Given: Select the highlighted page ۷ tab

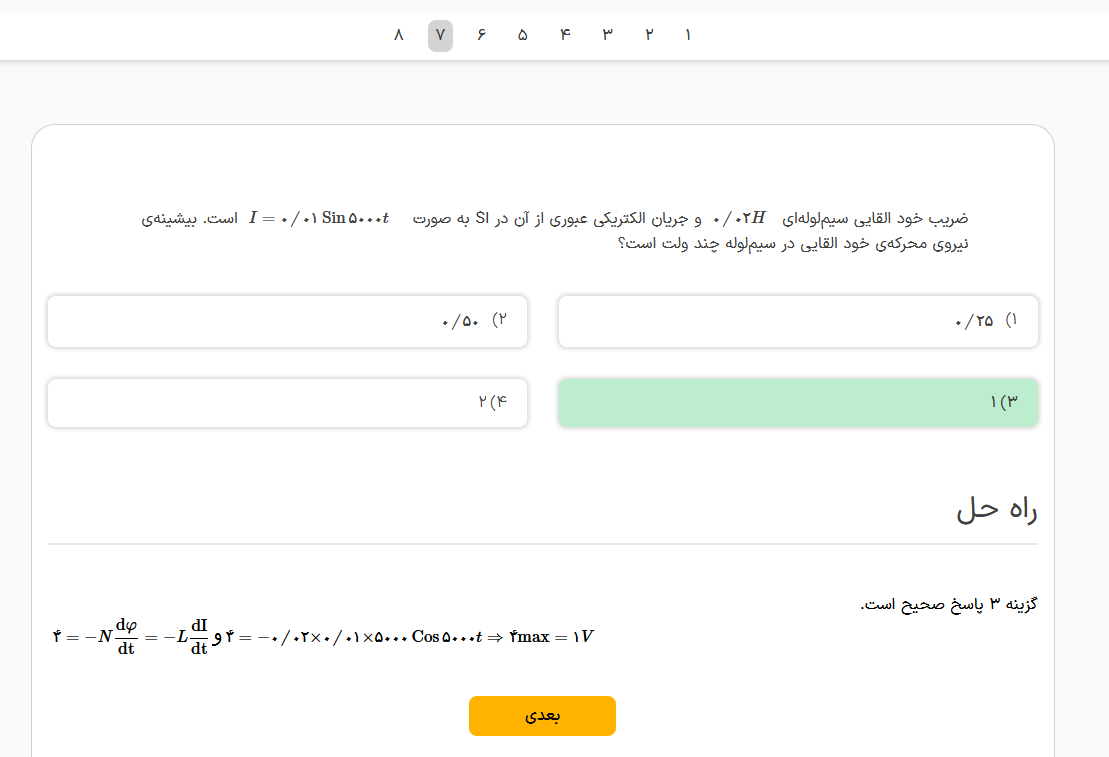Looking at the screenshot, I should (x=440, y=36).
